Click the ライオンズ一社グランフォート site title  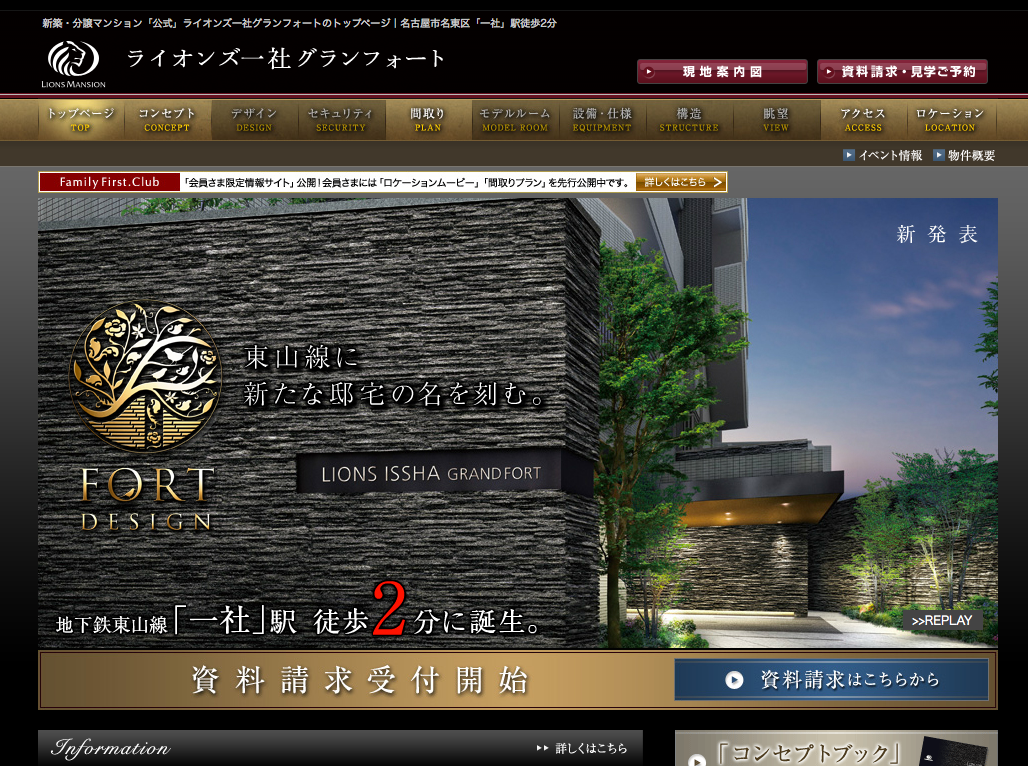pyautogui.click(x=286, y=59)
